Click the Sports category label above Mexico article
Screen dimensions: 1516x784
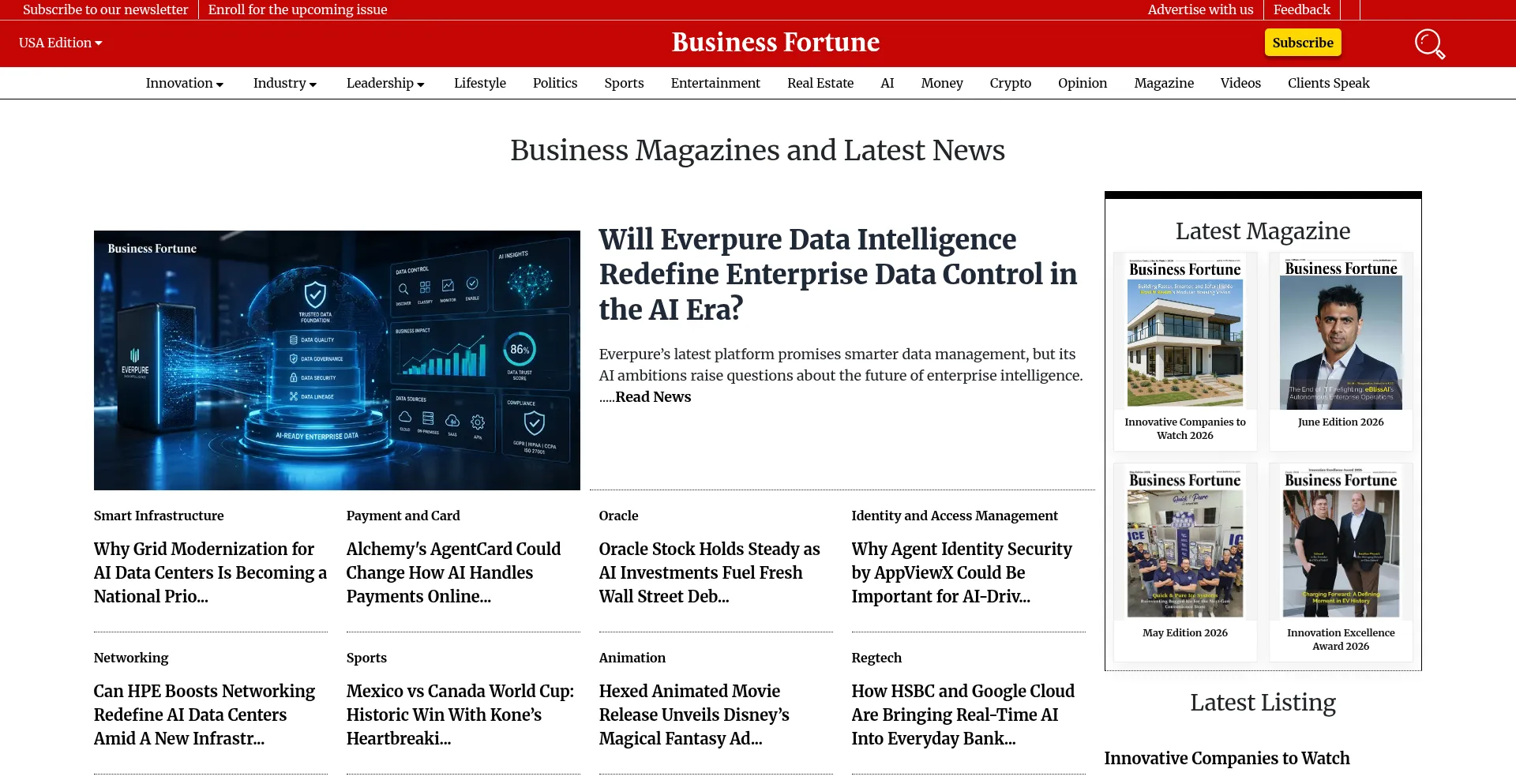366,658
